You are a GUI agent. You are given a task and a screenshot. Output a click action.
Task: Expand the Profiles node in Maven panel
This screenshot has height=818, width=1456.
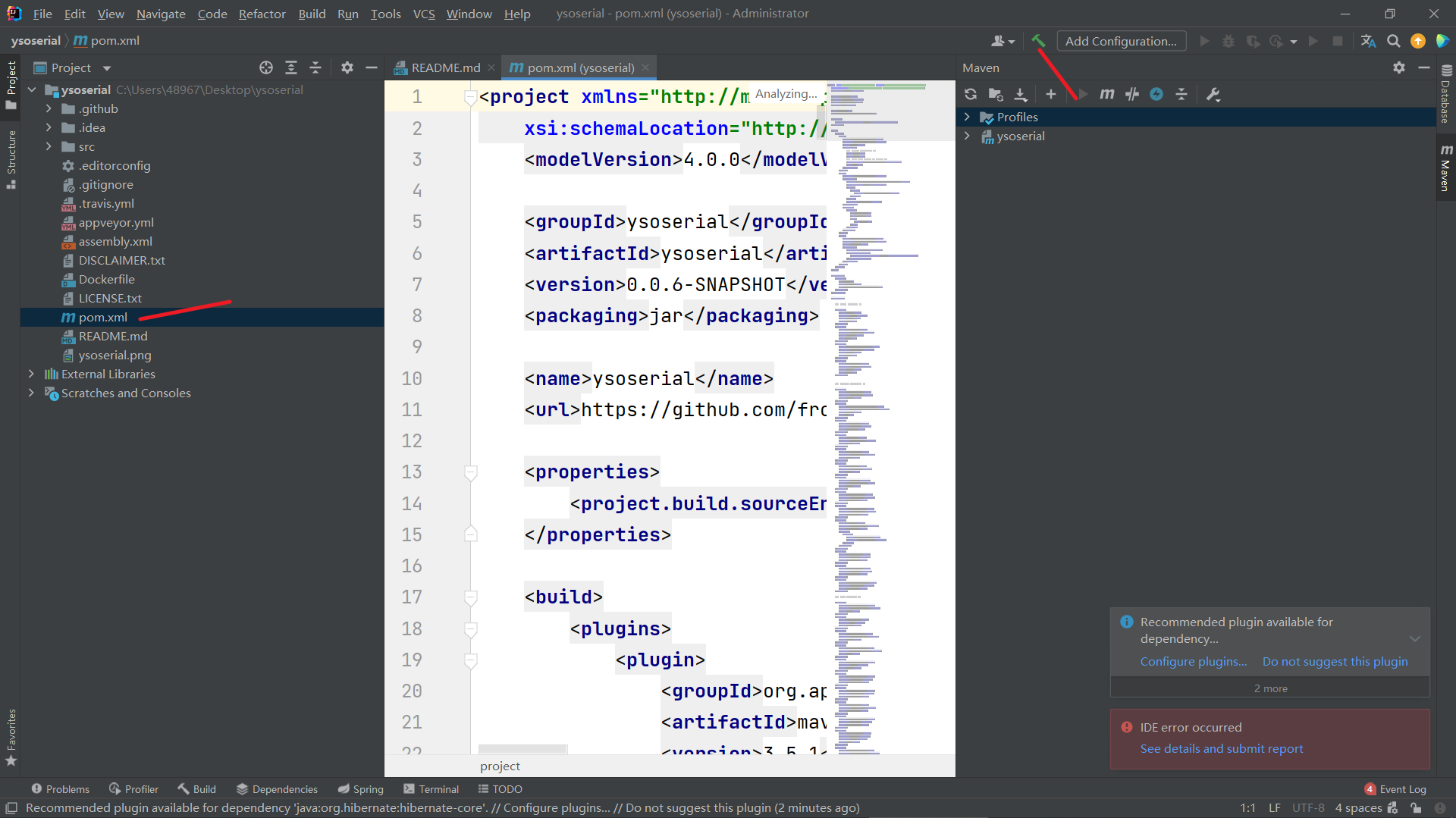coord(967,117)
